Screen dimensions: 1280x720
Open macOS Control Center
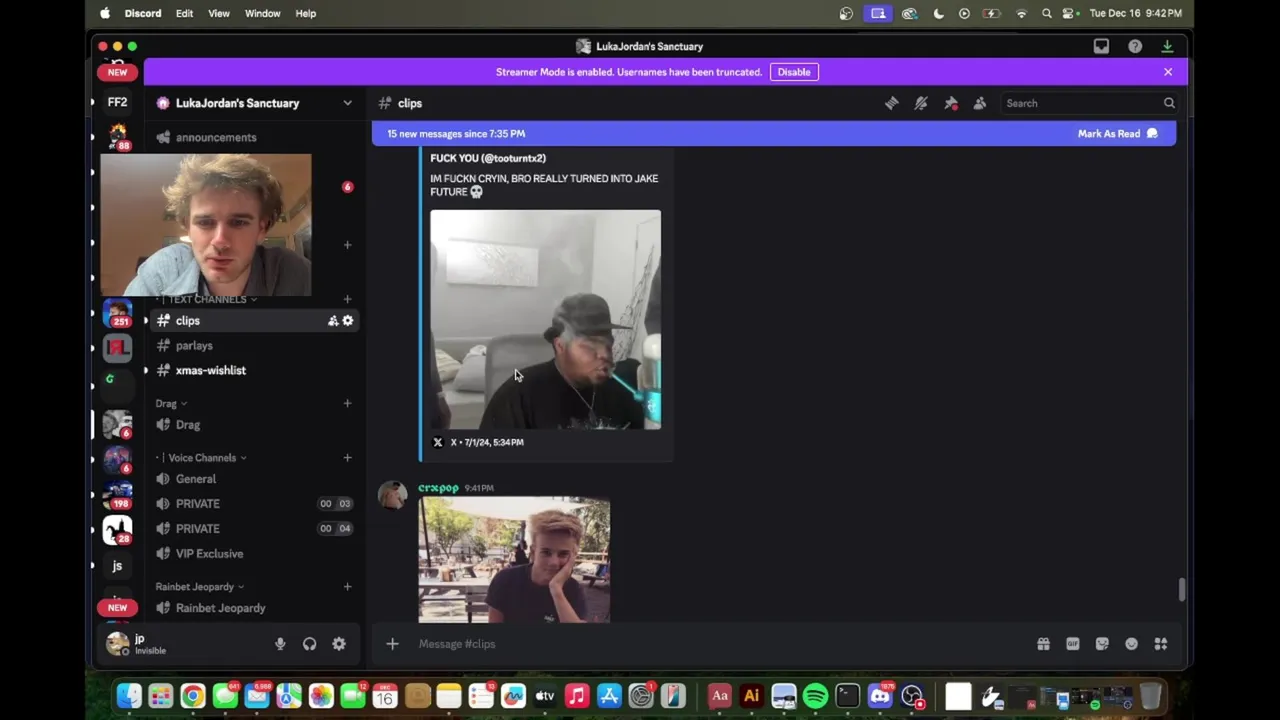[1069, 13]
